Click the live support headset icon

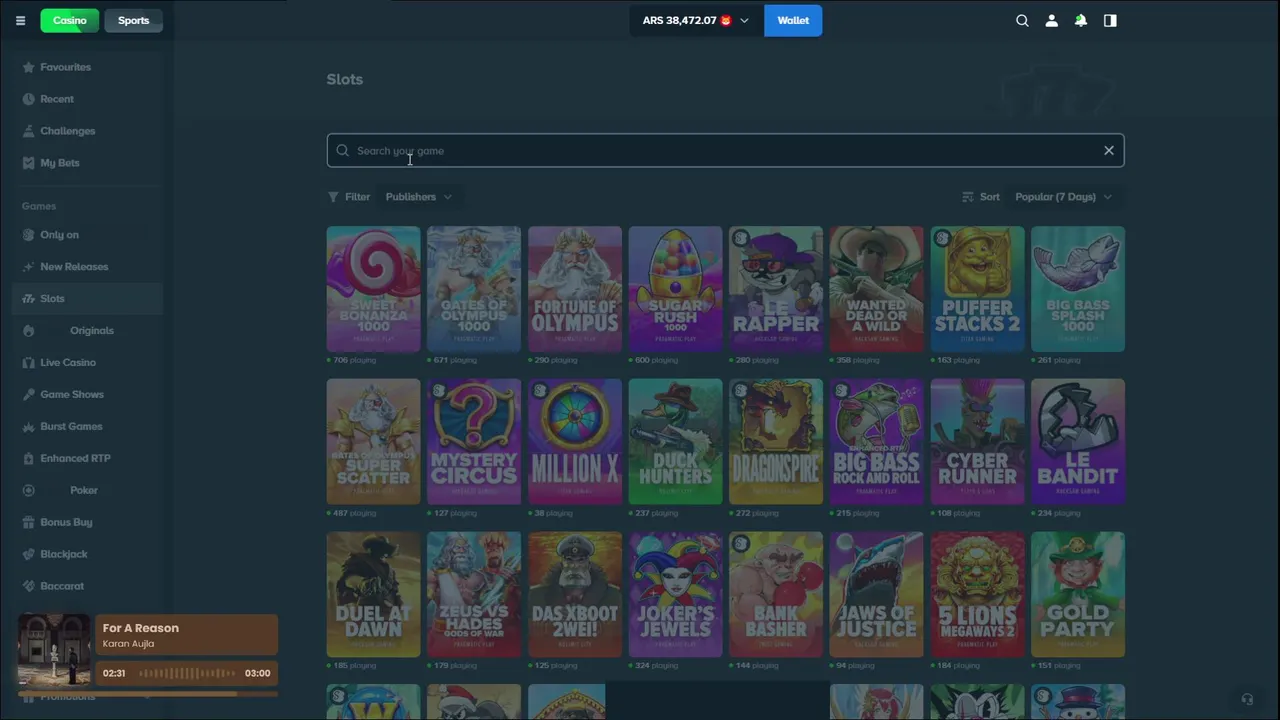pyautogui.click(x=1247, y=700)
